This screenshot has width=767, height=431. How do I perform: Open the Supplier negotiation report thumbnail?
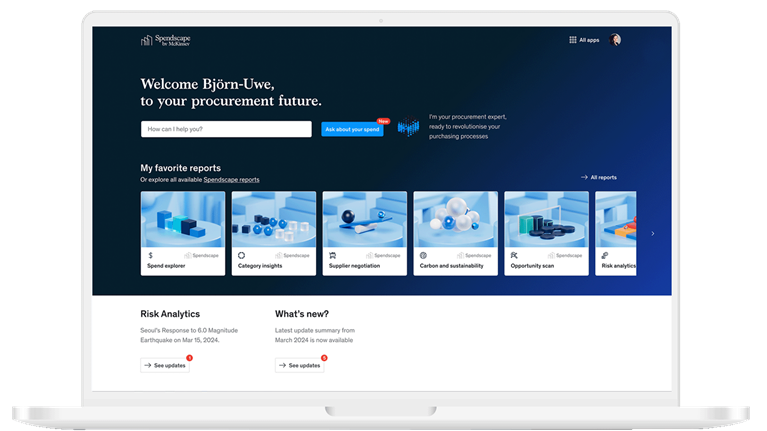(364, 218)
